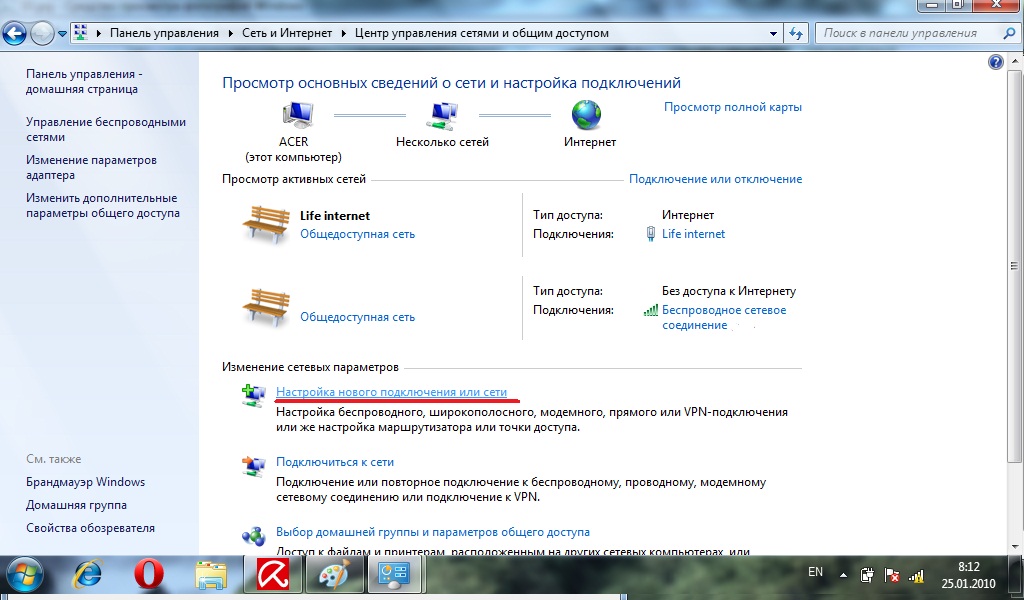The width and height of the screenshot is (1024, 600).
Task: Open 'Подключиться к сети' link
Action: (x=334, y=462)
